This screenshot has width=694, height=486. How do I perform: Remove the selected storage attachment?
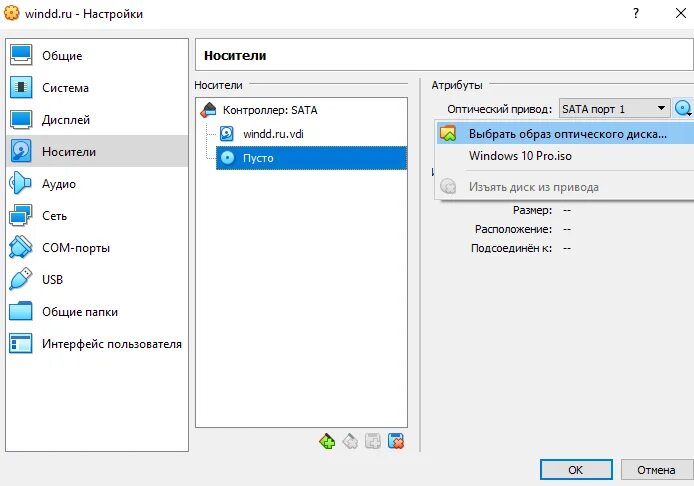pos(396,441)
